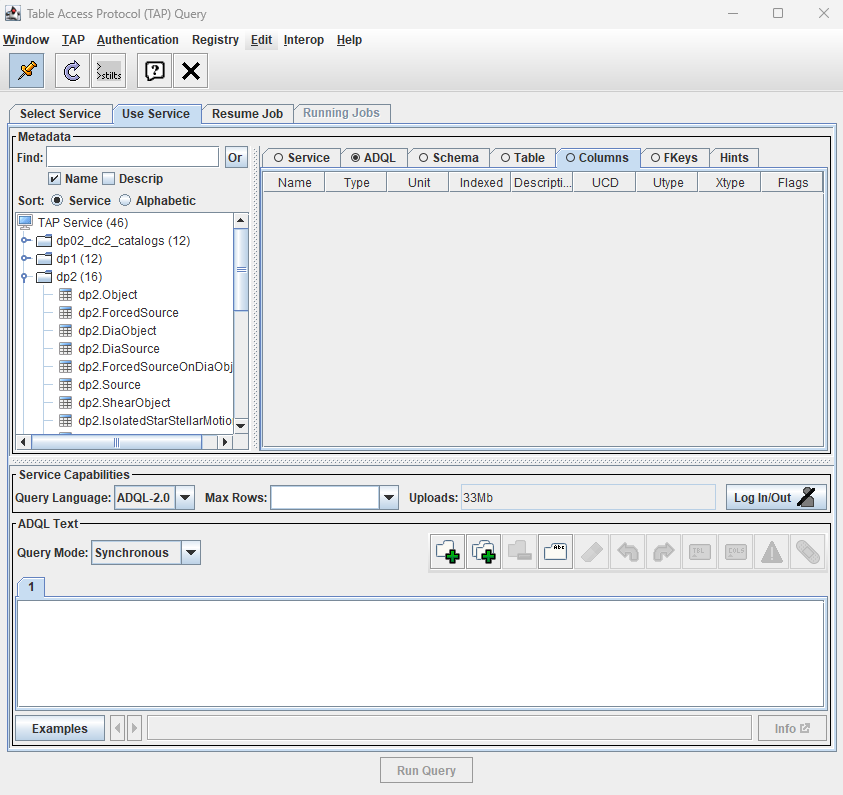This screenshot has height=795, width=843.
Task: Click the table icon beside dp2.ShearObject
Action: (65, 403)
